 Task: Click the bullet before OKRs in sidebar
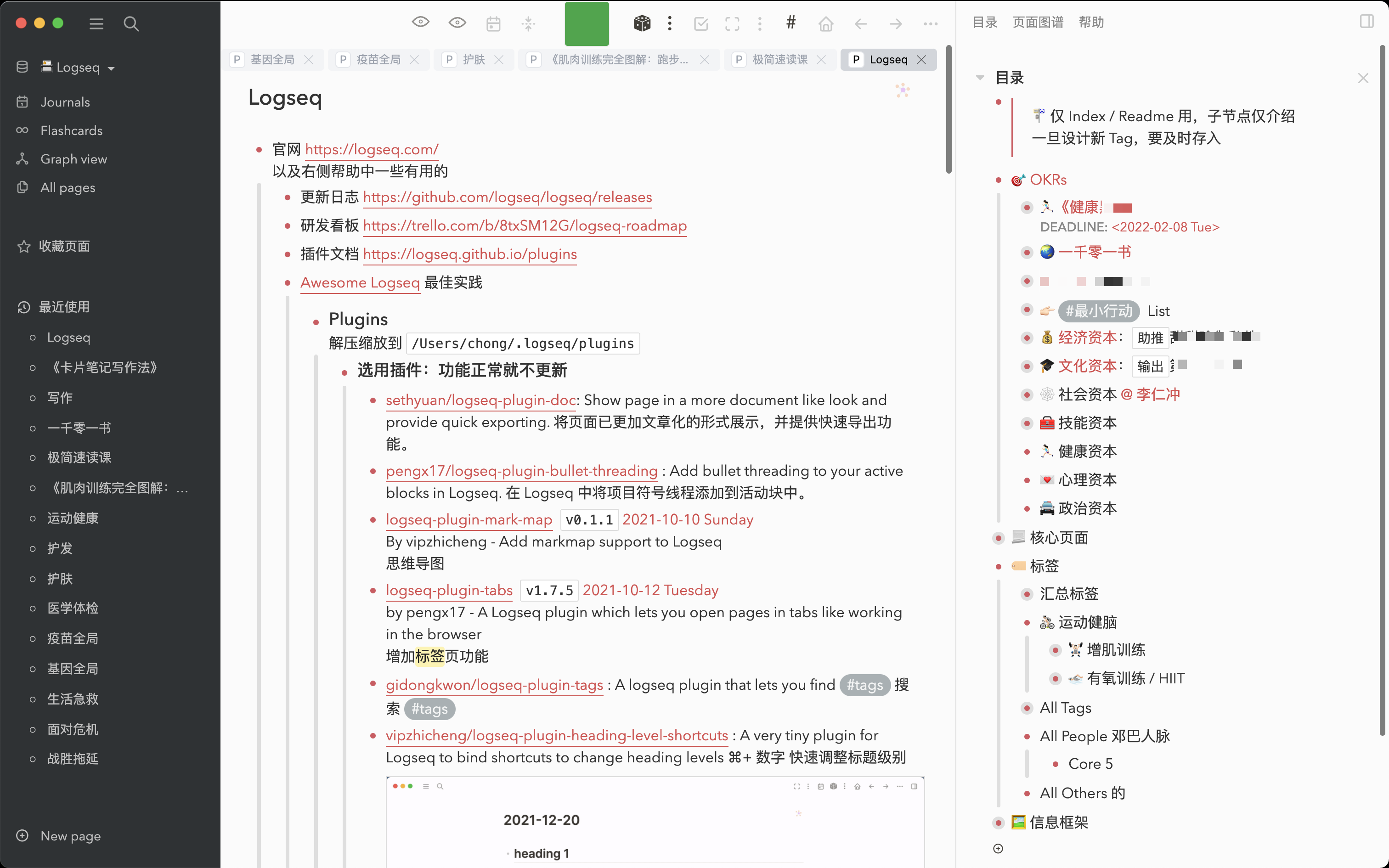pos(999,180)
